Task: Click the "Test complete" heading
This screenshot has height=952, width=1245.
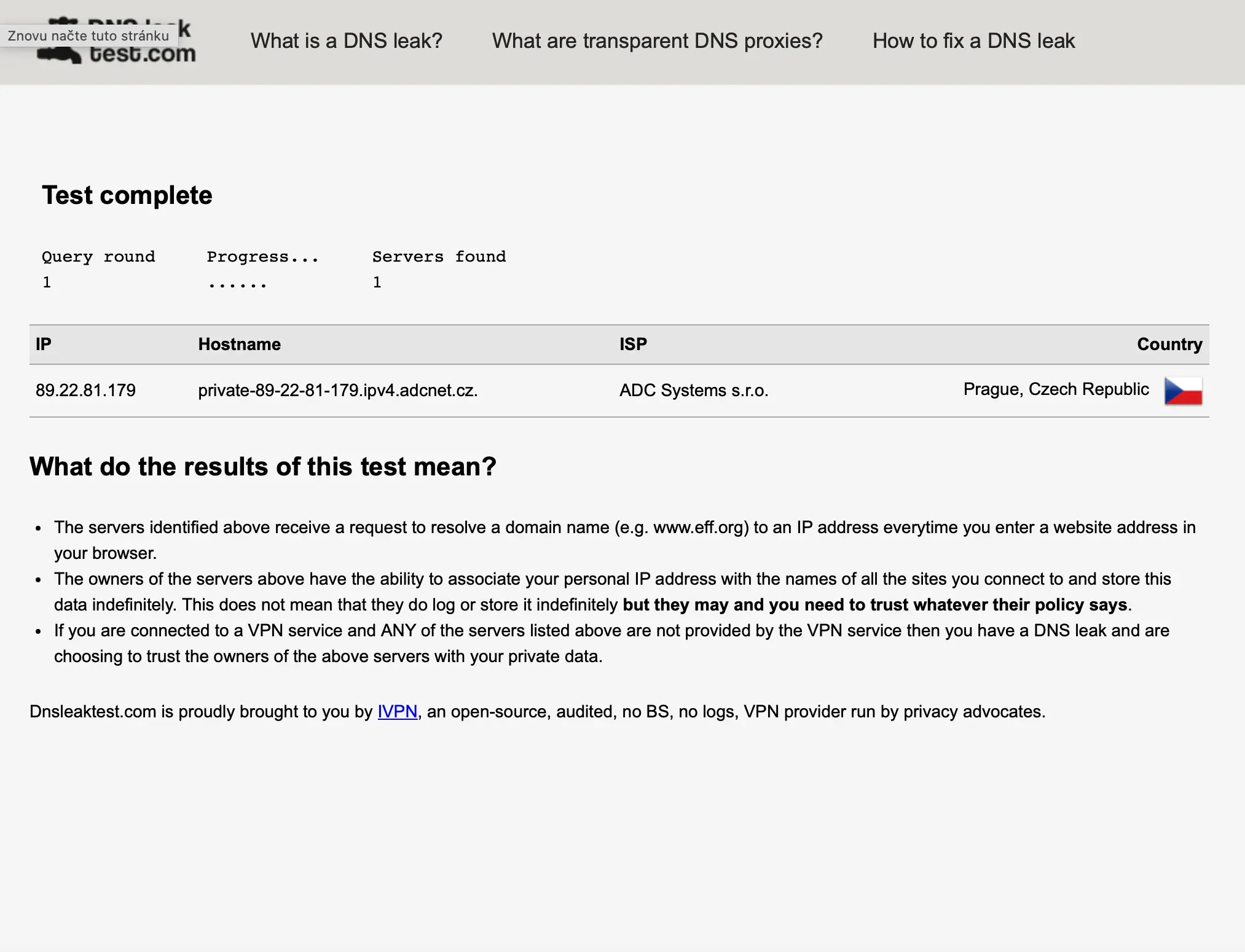Action: (127, 195)
